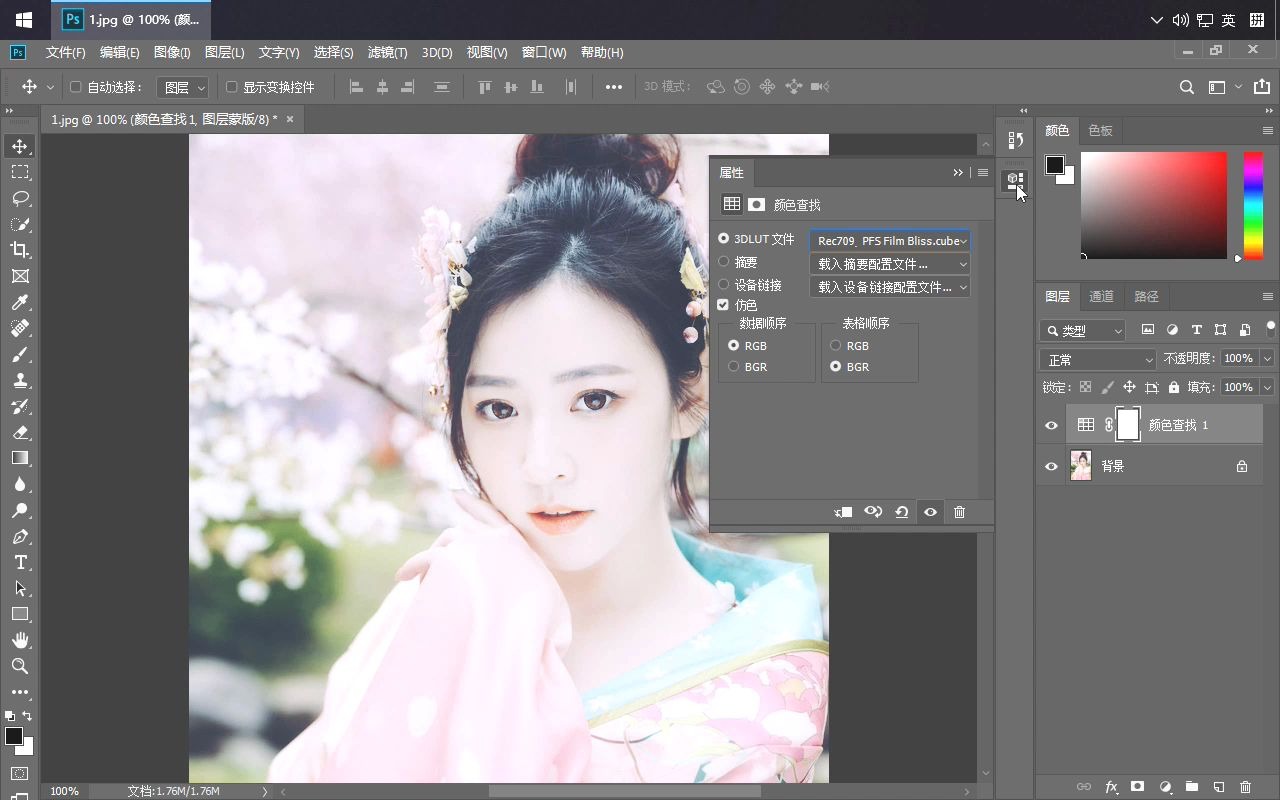
Task: Select the Frame tool
Action: (x=20, y=276)
